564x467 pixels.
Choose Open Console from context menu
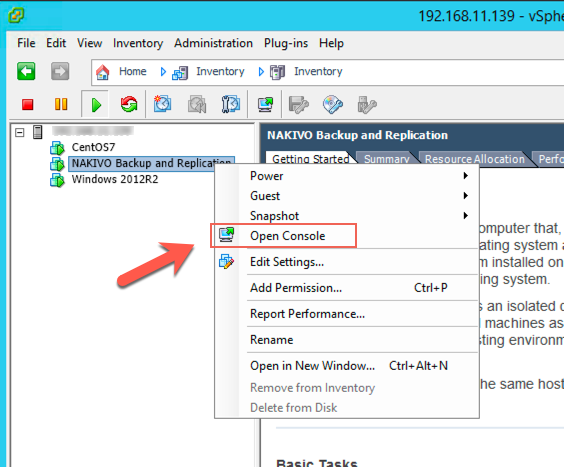pyautogui.click(x=347, y=236)
